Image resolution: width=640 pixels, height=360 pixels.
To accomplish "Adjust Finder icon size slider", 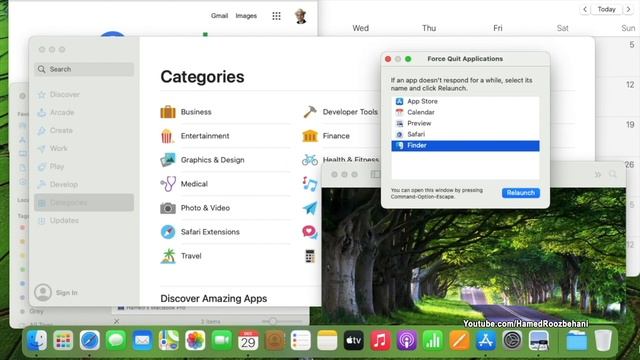I will click(x=272, y=322).
